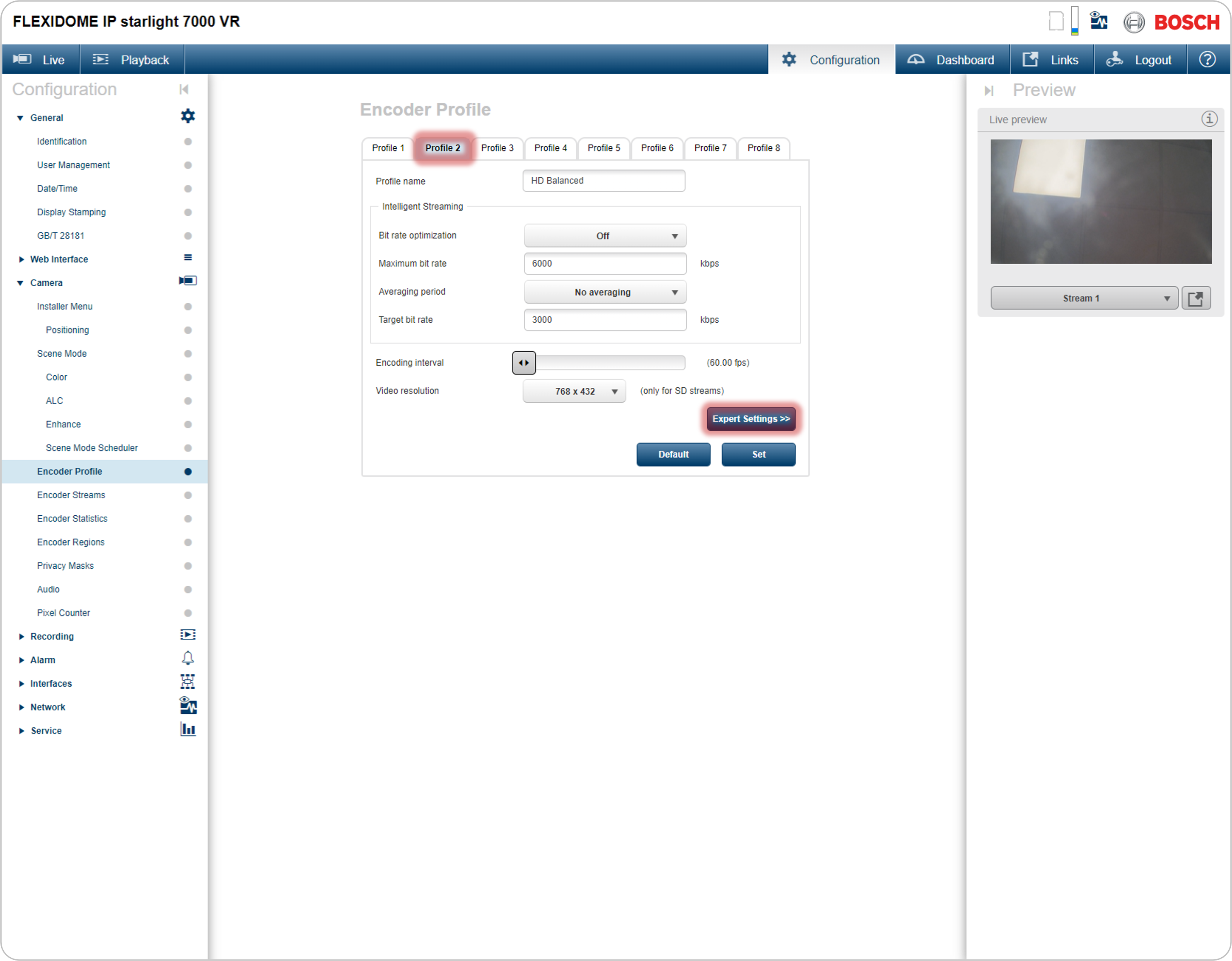Open the Stream 1 preview dropdown
Screen dimensions: 1232x961
pos(1084,298)
